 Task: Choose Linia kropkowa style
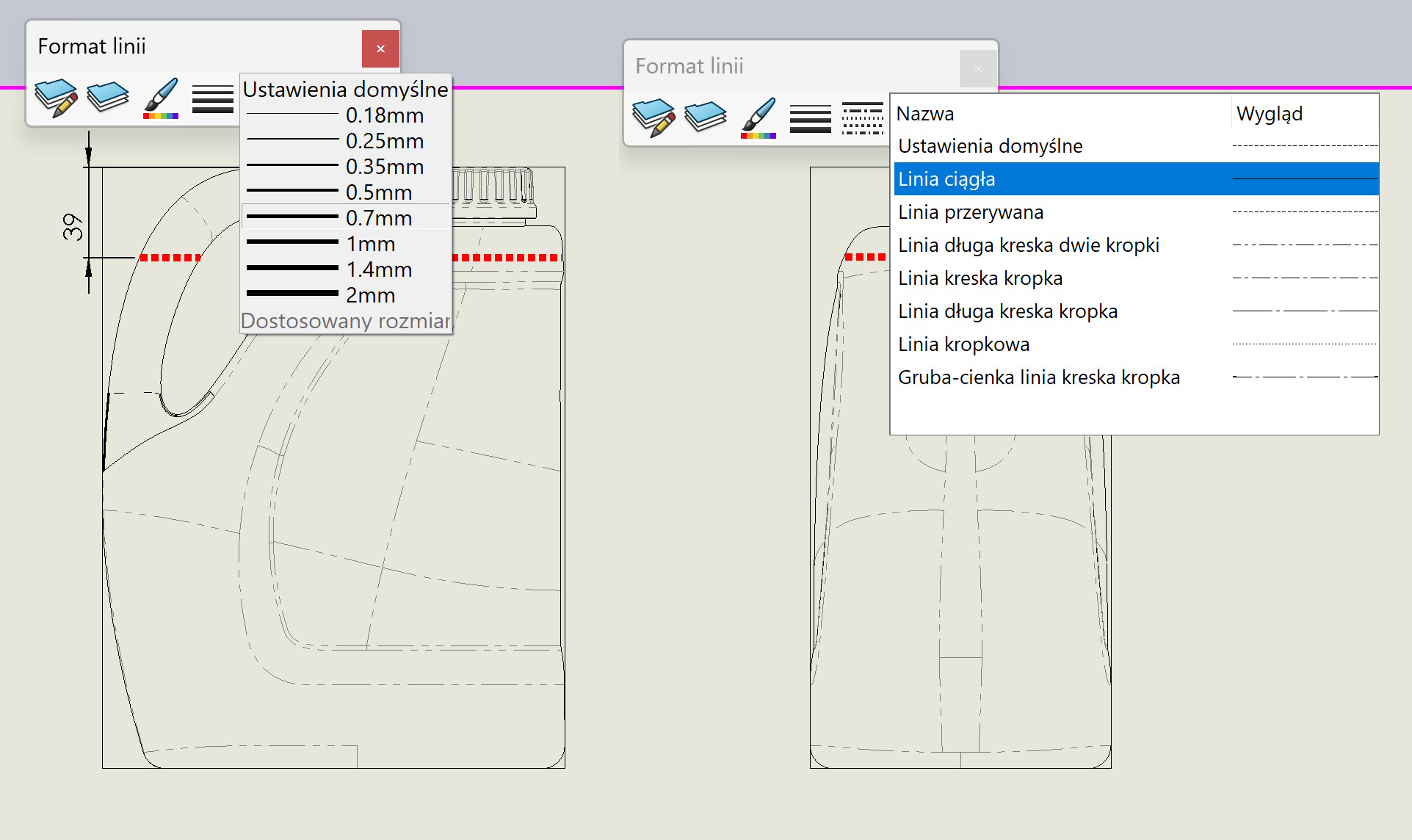pyautogui.click(x=963, y=344)
